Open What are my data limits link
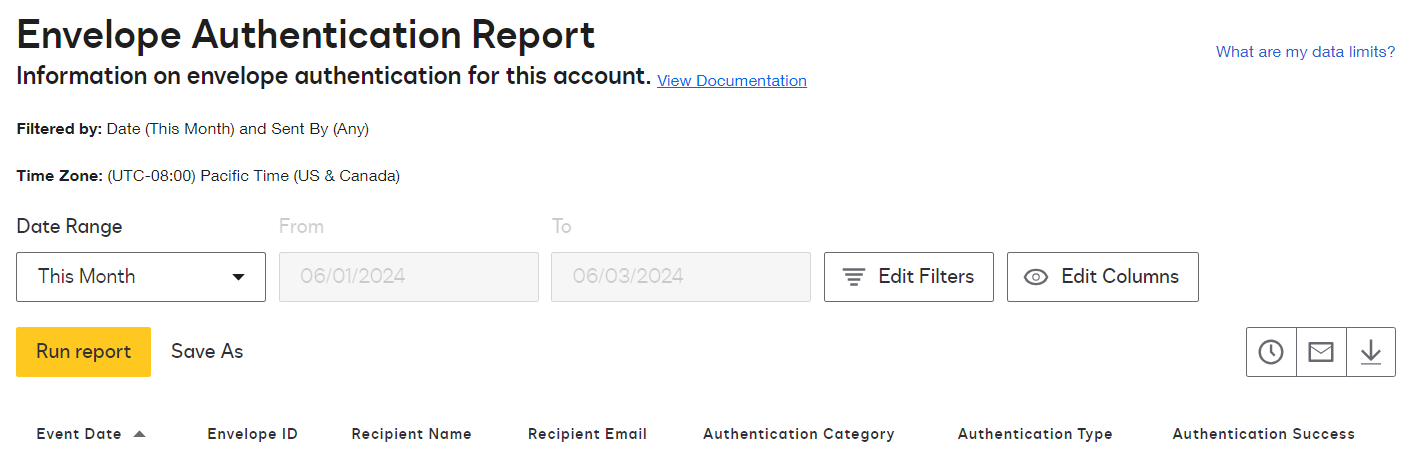1409x455 pixels. (1305, 52)
